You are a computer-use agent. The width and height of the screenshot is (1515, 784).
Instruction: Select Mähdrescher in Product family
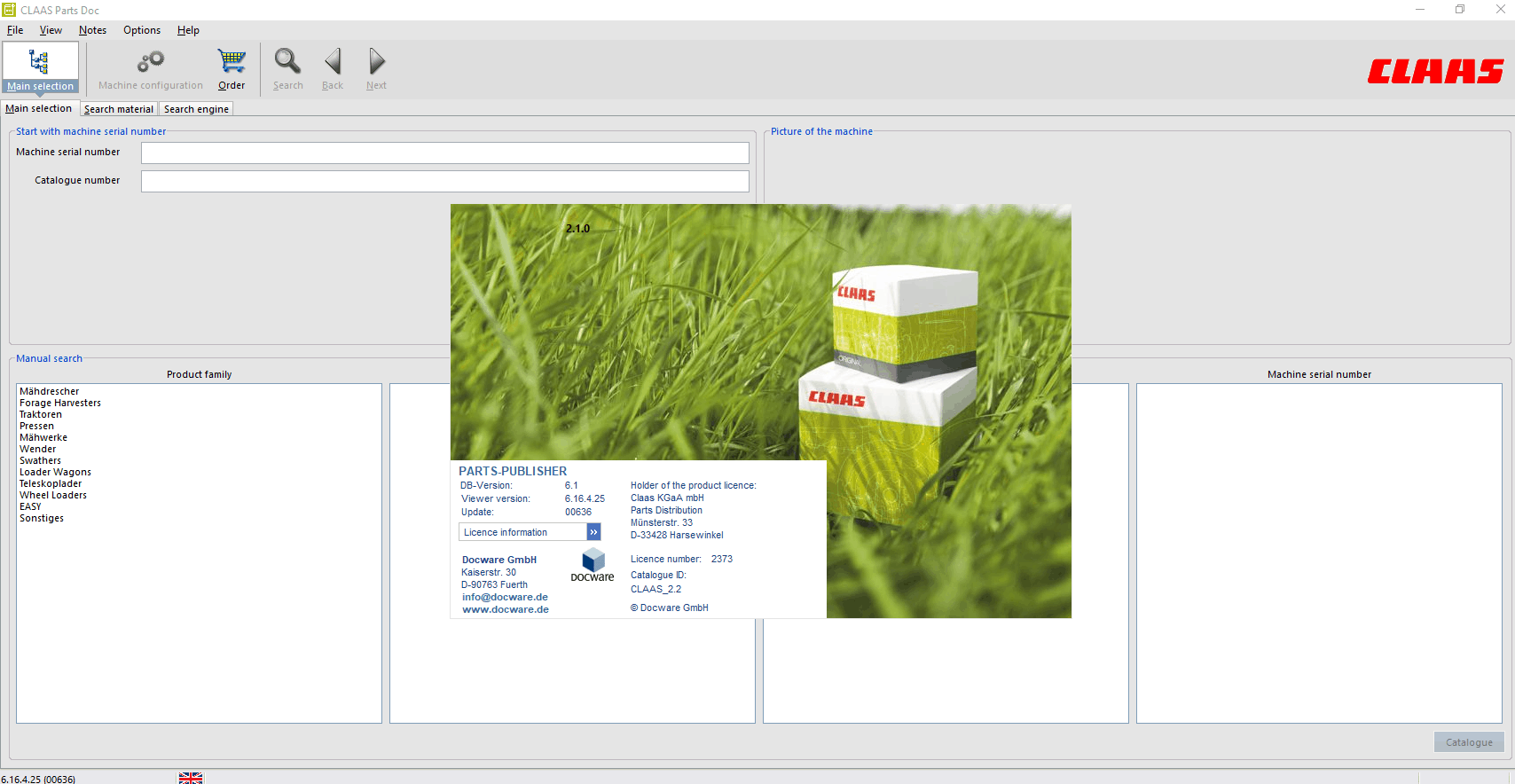(50, 391)
